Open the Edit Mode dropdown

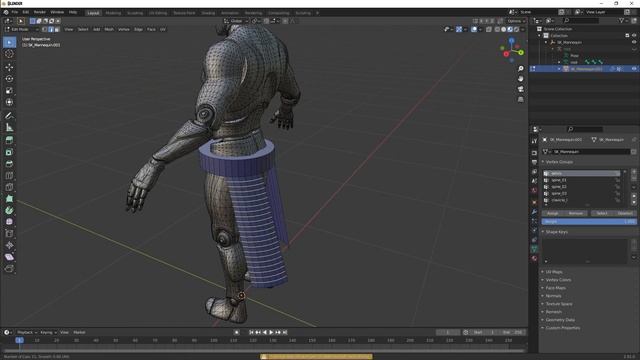[x=22, y=29]
